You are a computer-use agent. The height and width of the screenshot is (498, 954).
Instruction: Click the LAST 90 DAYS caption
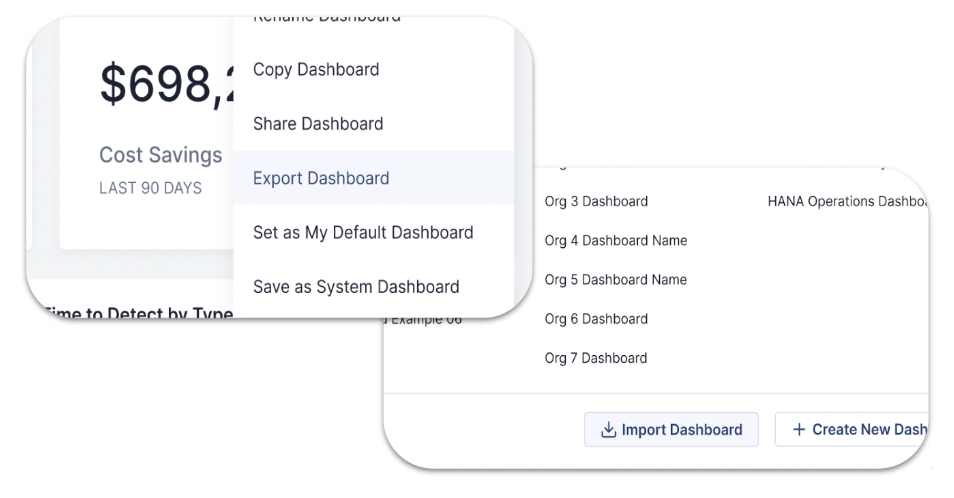point(150,188)
